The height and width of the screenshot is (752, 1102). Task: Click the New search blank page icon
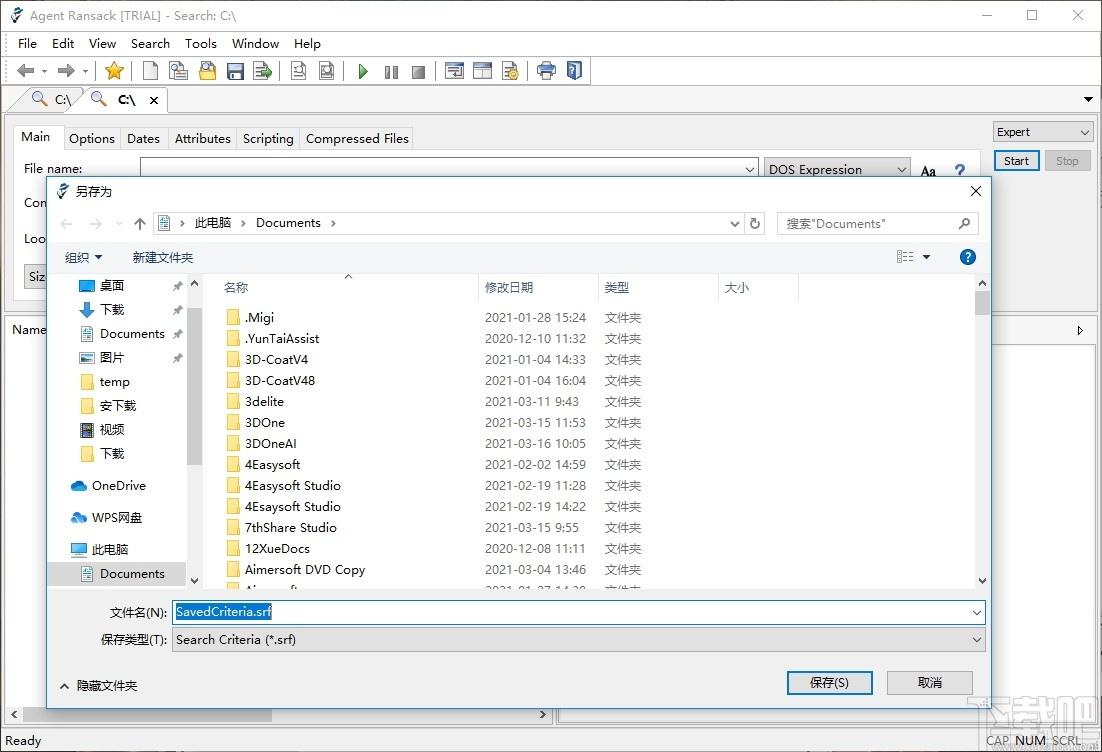[150, 70]
